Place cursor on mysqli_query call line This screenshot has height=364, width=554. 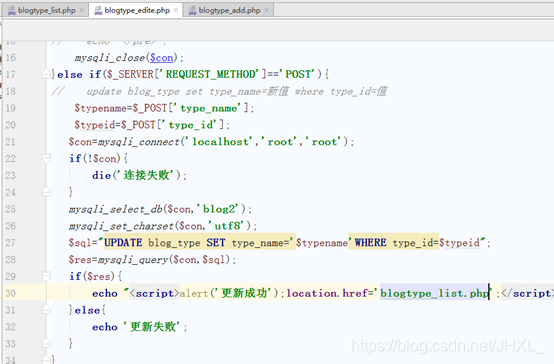point(152,259)
